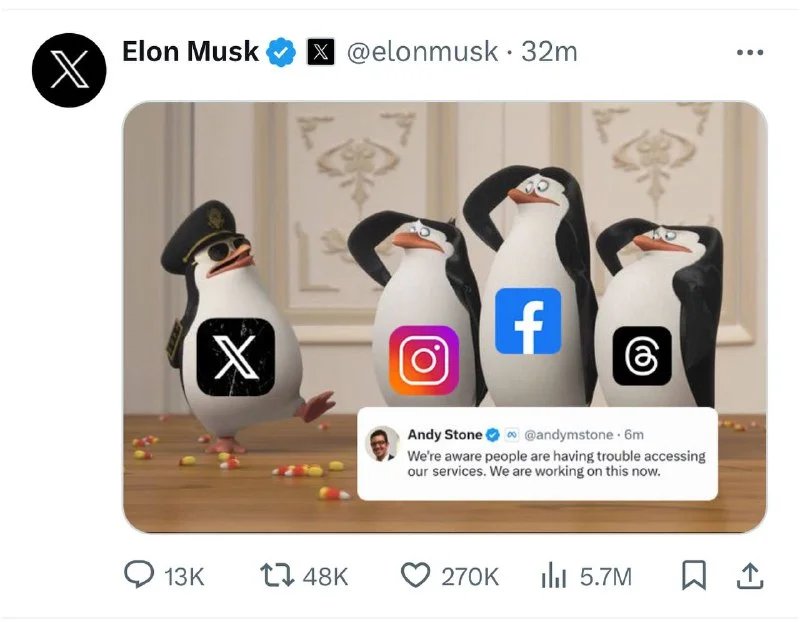Click the X affiliation badge beside the name

coord(320,52)
